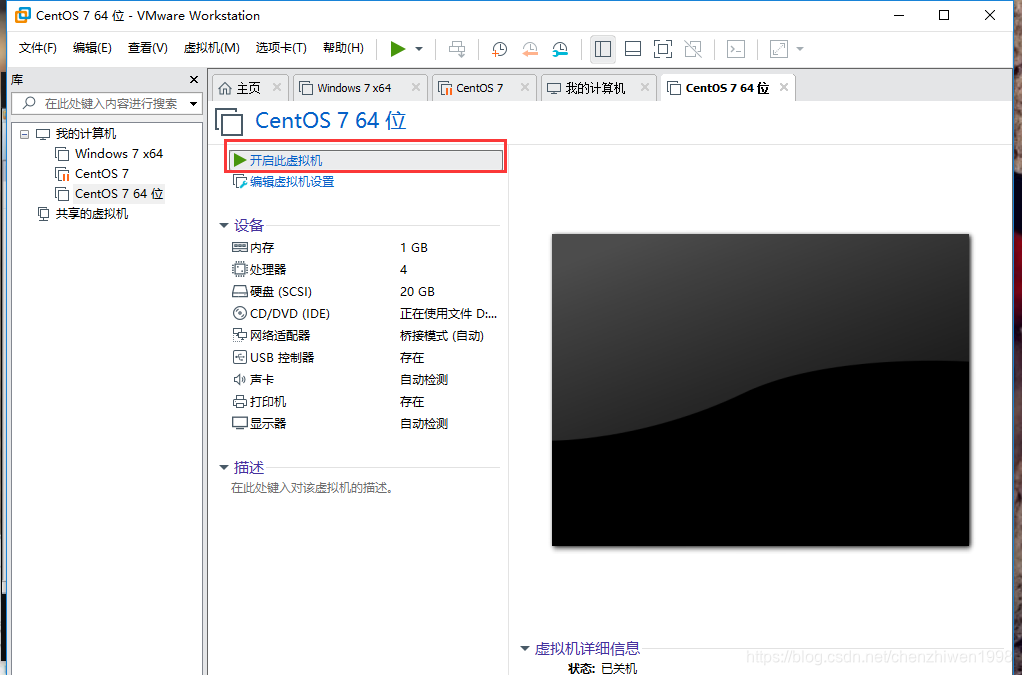This screenshot has width=1022, height=675.
Task: Close the 我的计算机 tab
Action: pos(645,87)
